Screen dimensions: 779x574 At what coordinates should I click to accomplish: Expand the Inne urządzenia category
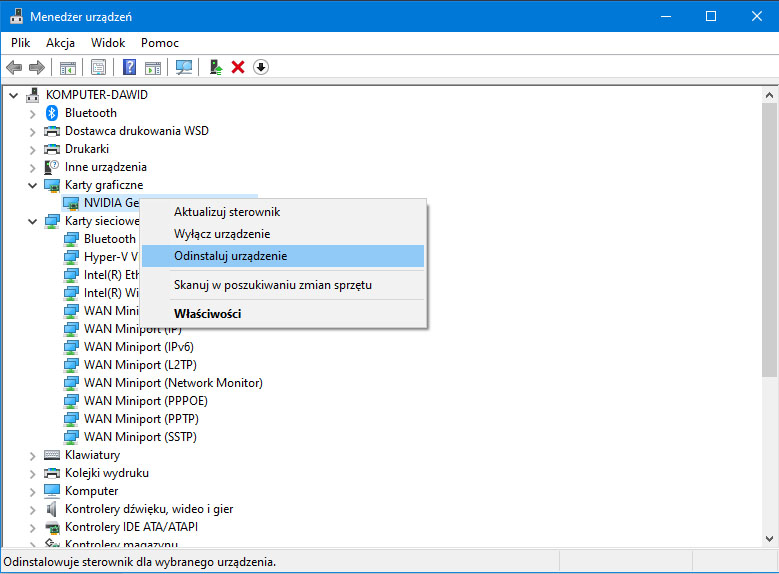click(x=32, y=168)
